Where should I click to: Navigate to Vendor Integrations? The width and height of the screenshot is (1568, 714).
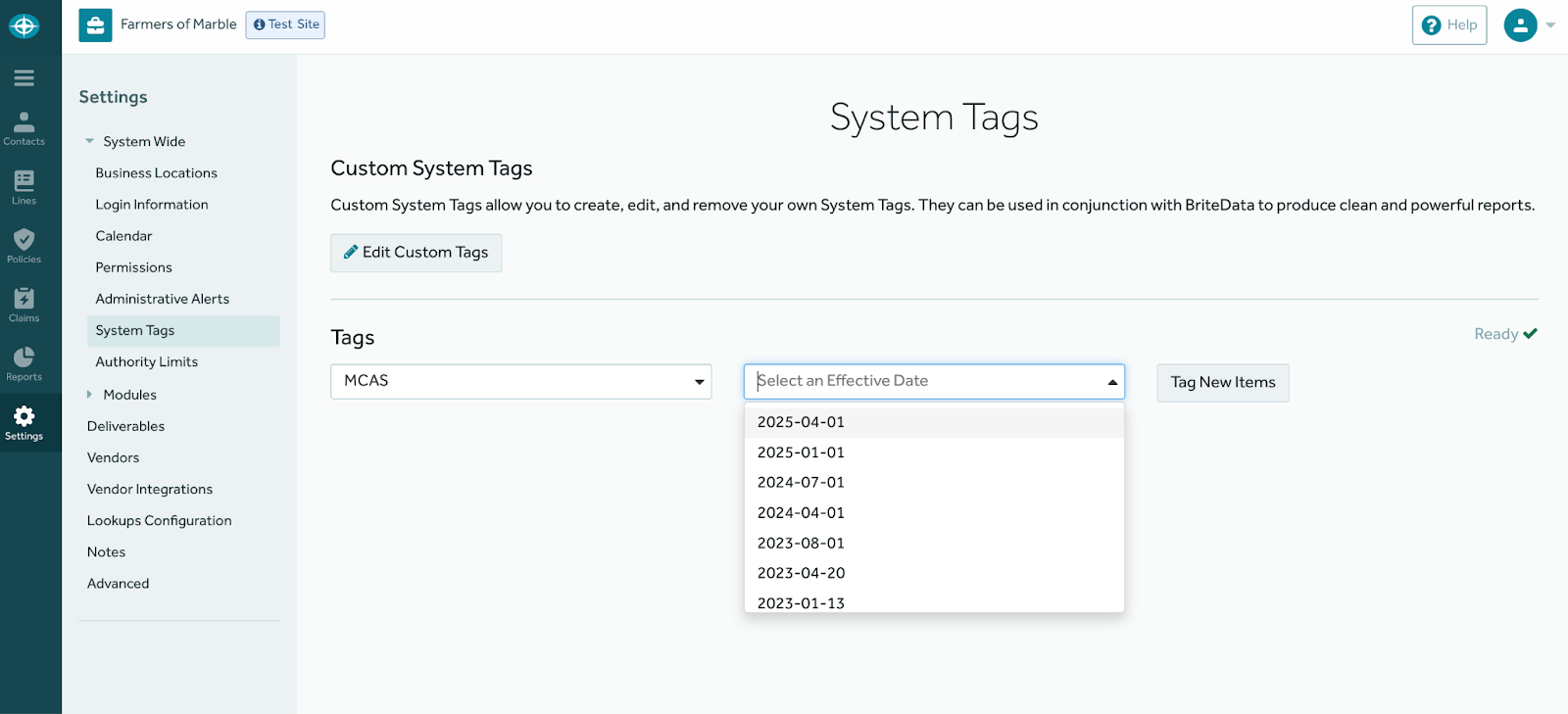tap(150, 490)
